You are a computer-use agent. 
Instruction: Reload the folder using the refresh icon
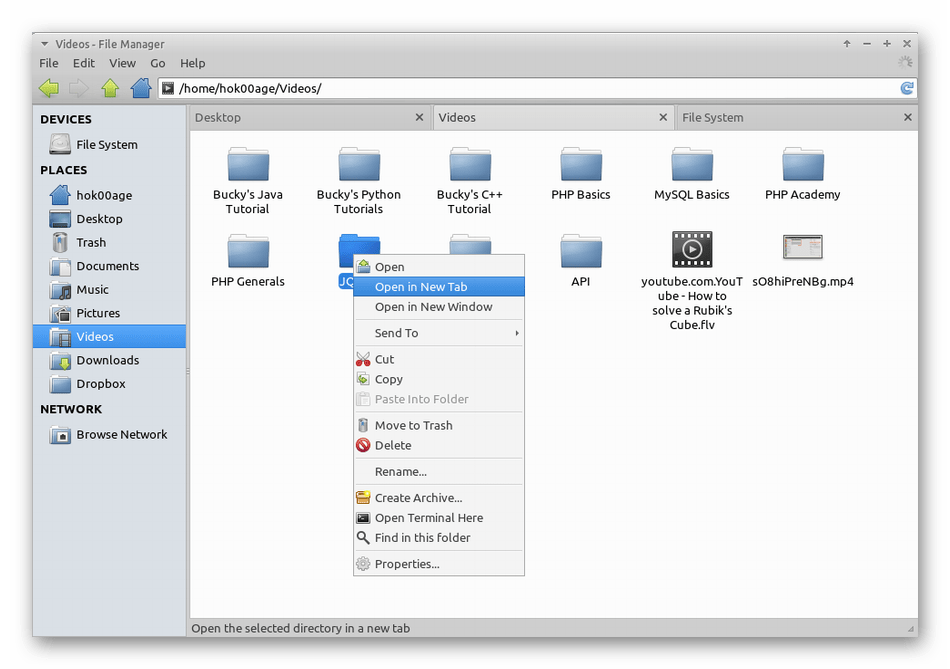(906, 89)
